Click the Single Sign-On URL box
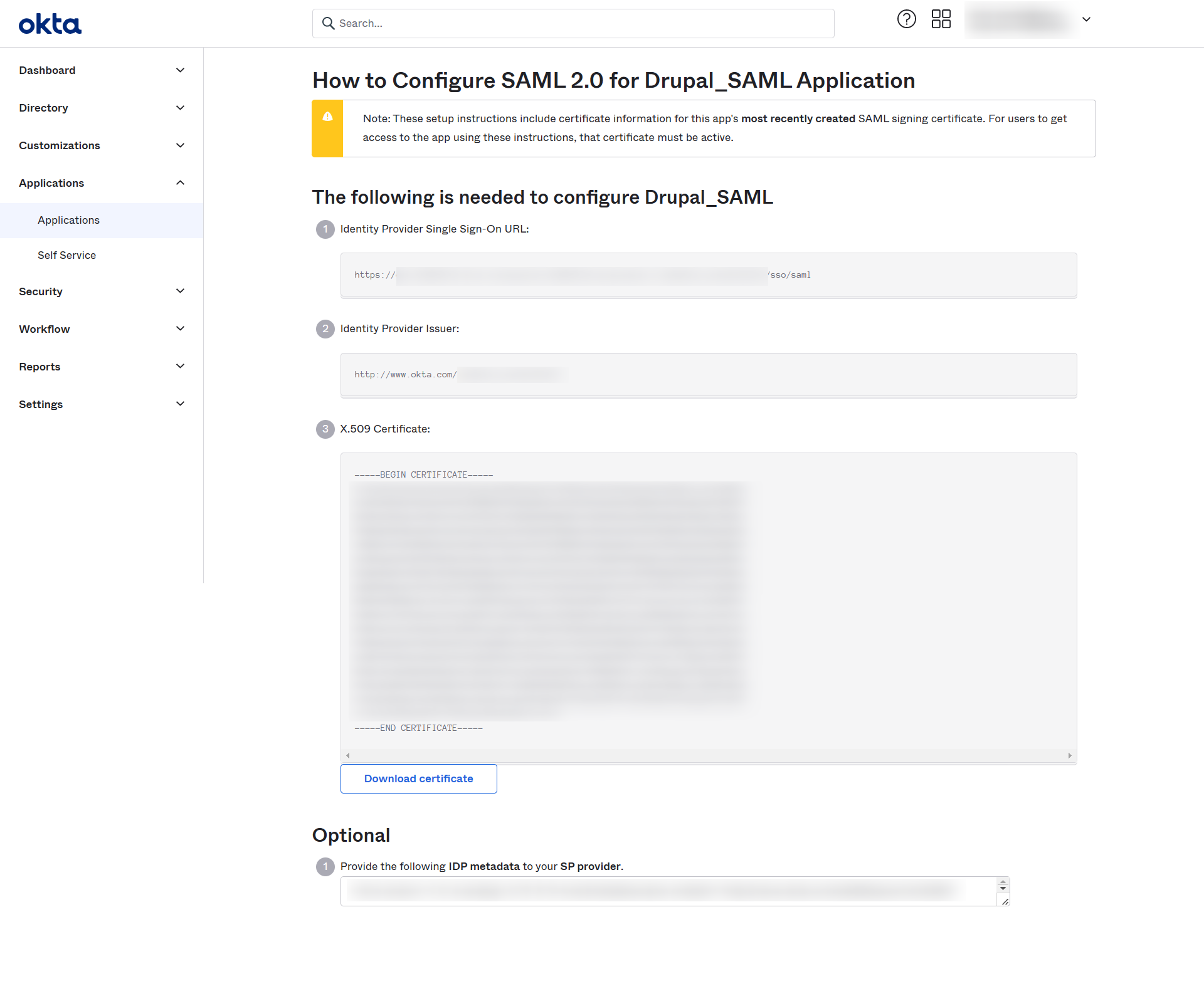Image resolution: width=1204 pixels, height=1001 pixels. [708, 275]
